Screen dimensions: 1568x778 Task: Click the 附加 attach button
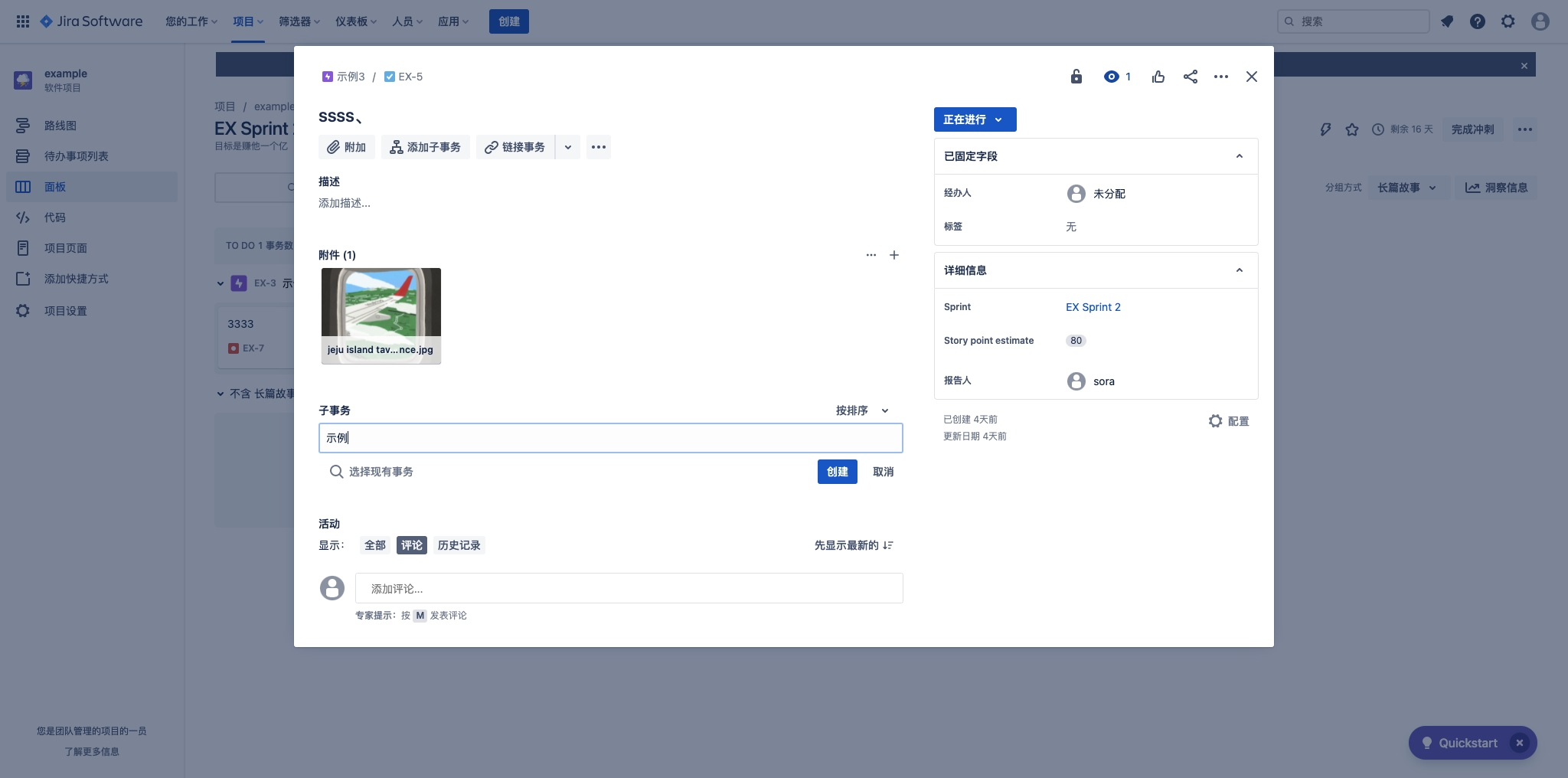tap(347, 147)
